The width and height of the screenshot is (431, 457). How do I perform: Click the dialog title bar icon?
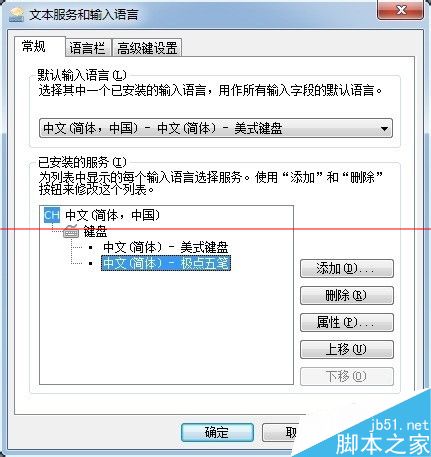click(17, 14)
